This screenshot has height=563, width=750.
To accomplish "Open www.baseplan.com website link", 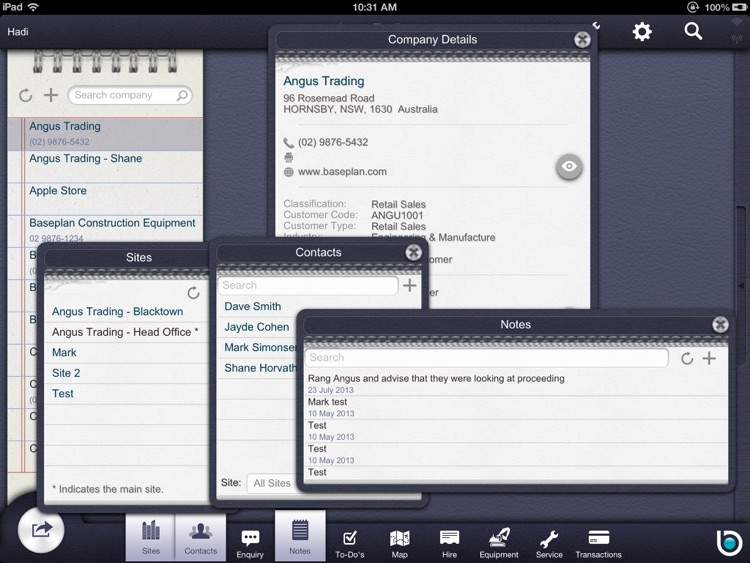I will [x=342, y=172].
